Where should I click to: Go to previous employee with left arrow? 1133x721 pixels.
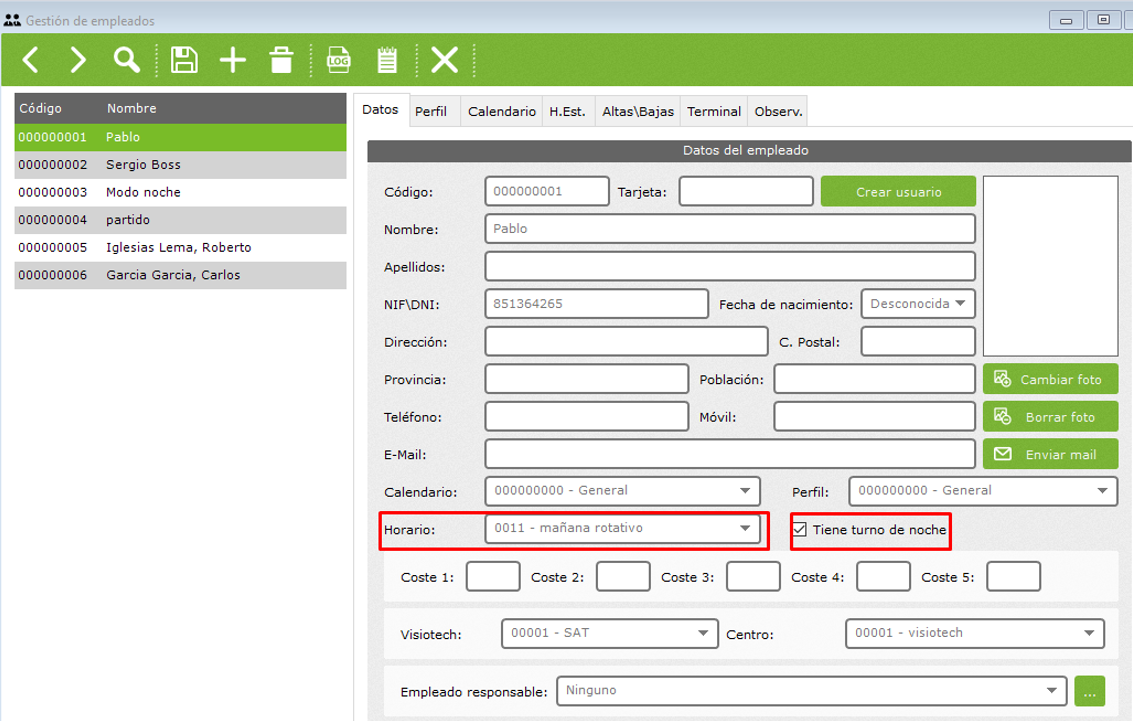pos(31,61)
